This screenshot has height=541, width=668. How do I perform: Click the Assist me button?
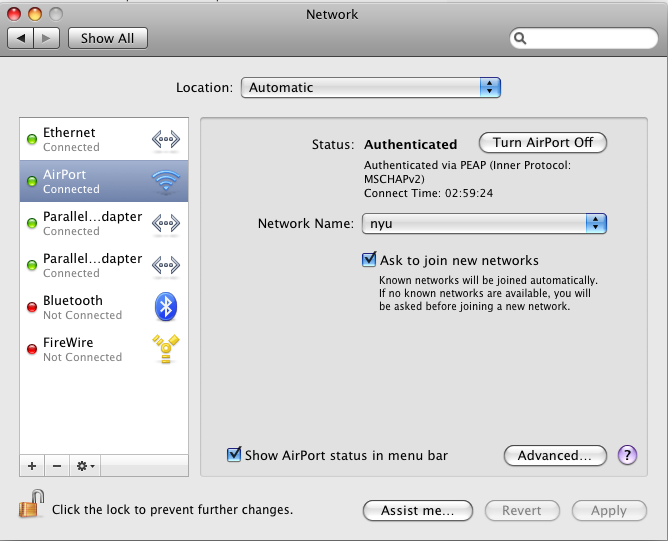point(418,510)
